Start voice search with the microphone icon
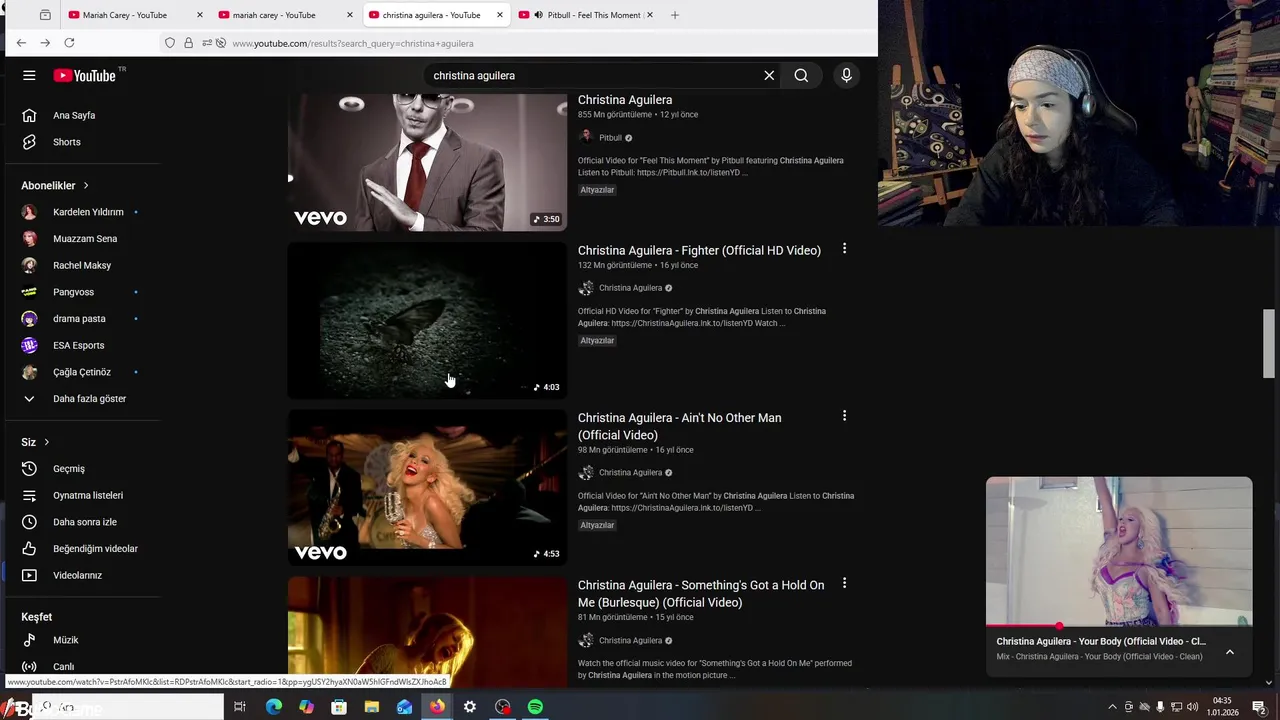 click(846, 75)
